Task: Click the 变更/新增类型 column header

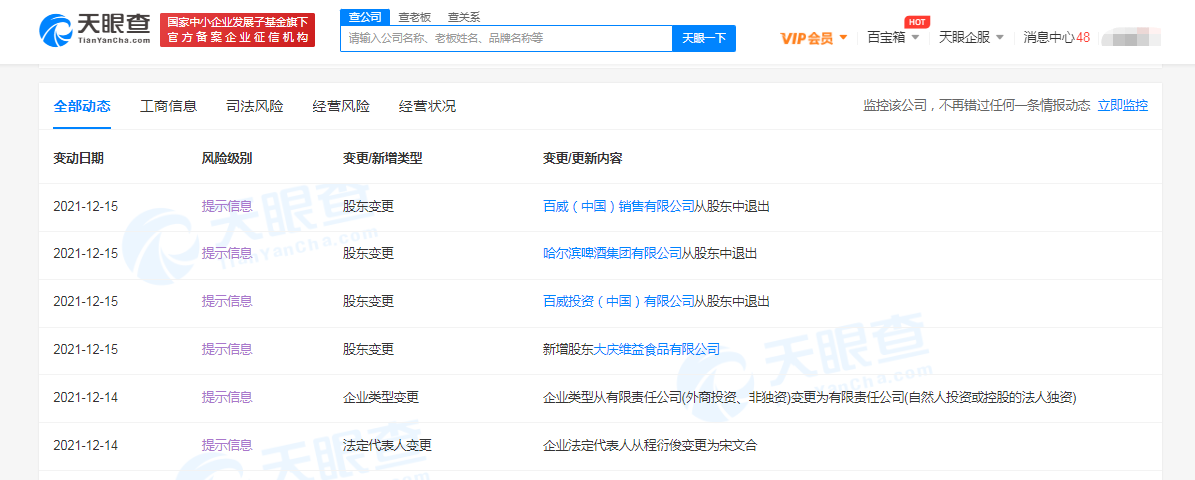Action: tap(383, 158)
